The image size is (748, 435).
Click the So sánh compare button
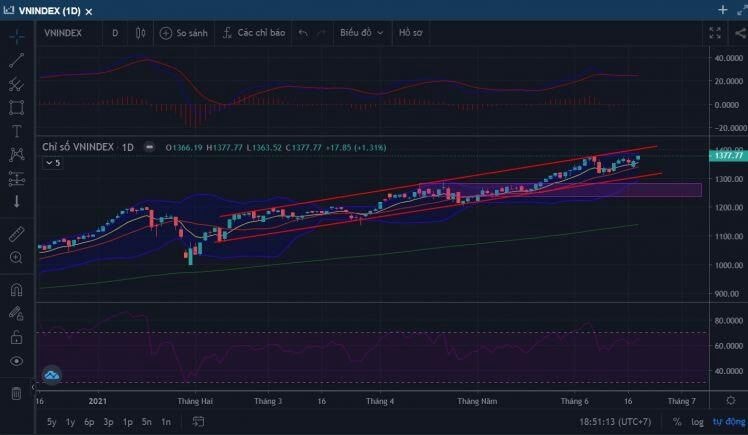pos(184,33)
